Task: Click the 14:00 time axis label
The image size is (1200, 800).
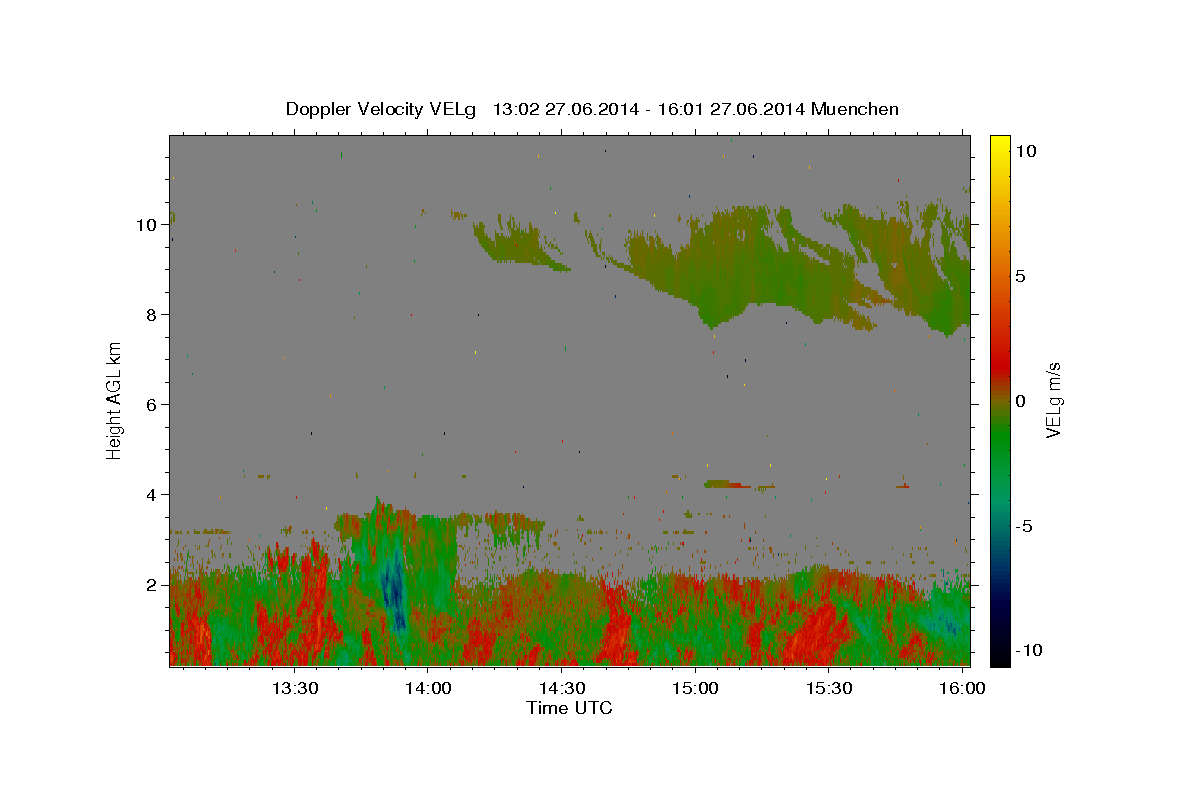Action: coord(429,689)
